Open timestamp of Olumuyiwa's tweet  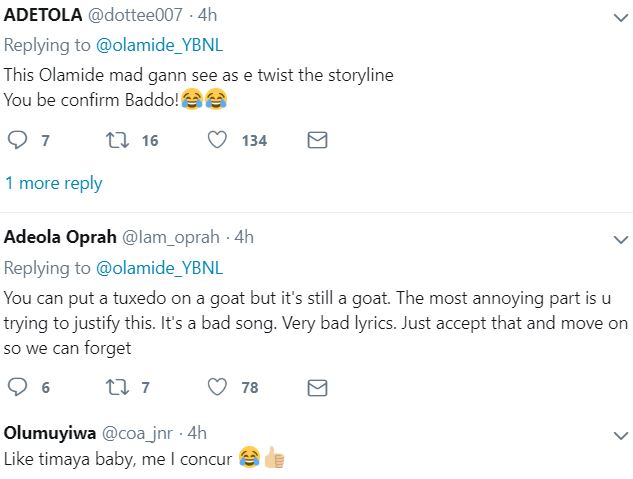click(x=197, y=433)
